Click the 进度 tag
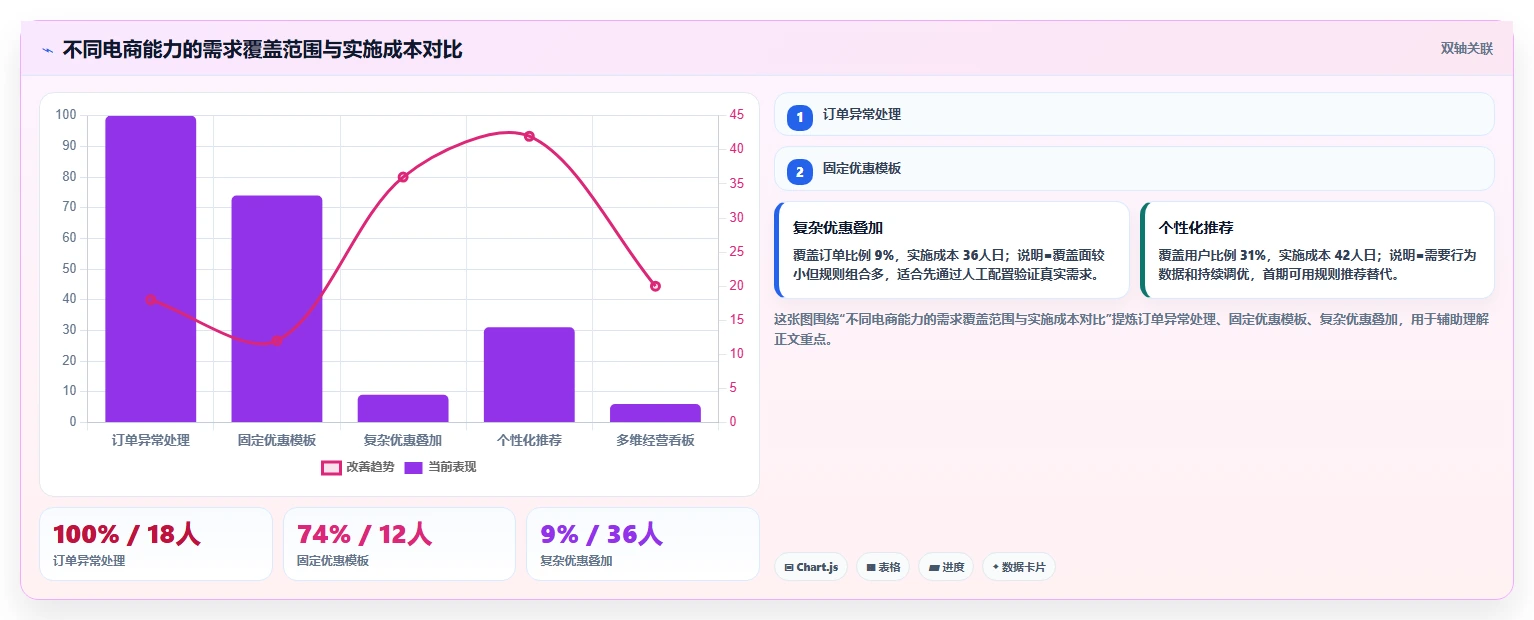Viewport: 1534px width, 620px height. 946,567
